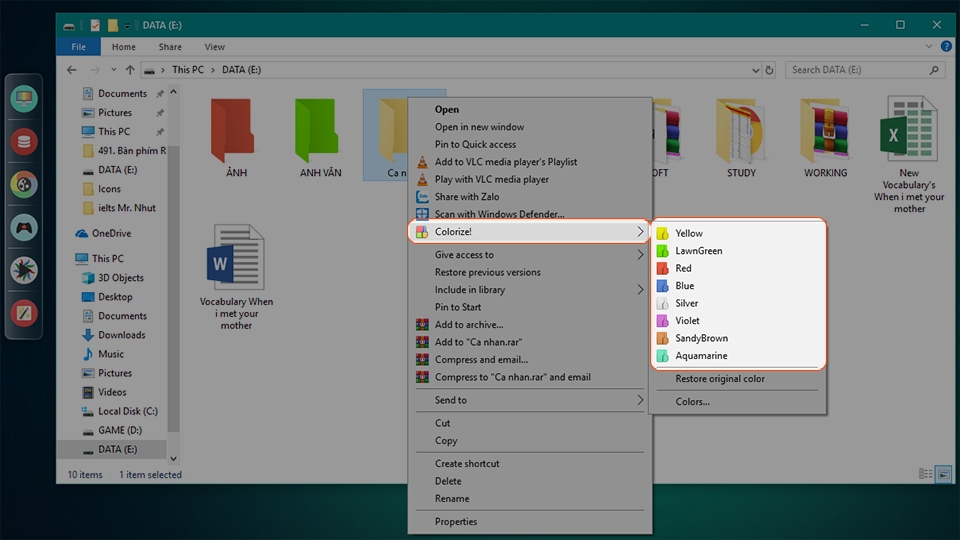This screenshot has height=540, width=960.
Task: Switch to the View ribbon tab
Action: [x=214, y=47]
